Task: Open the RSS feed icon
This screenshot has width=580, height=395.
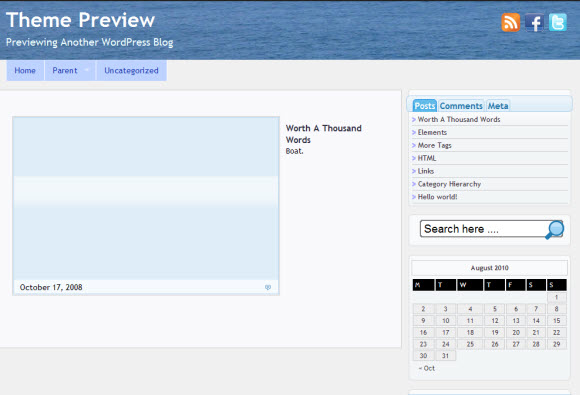Action: pyautogui.click(x=510, y=22)
